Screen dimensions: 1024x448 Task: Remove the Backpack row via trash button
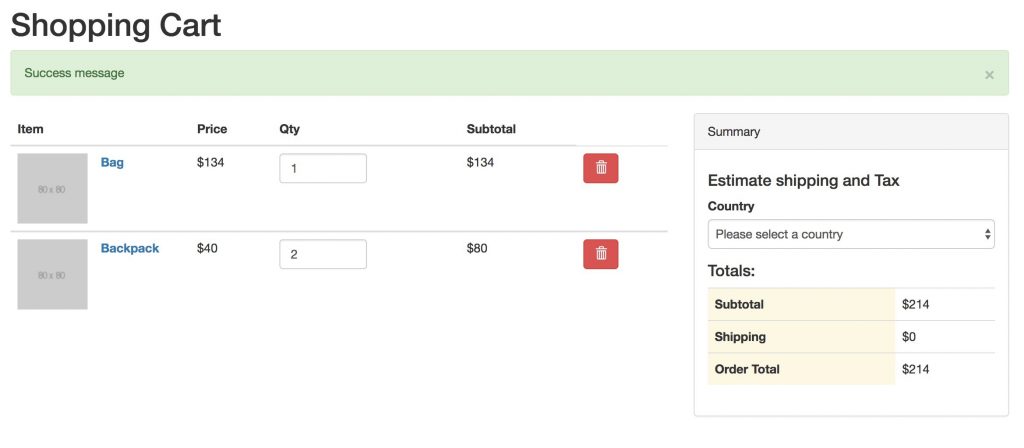[600, 253]
